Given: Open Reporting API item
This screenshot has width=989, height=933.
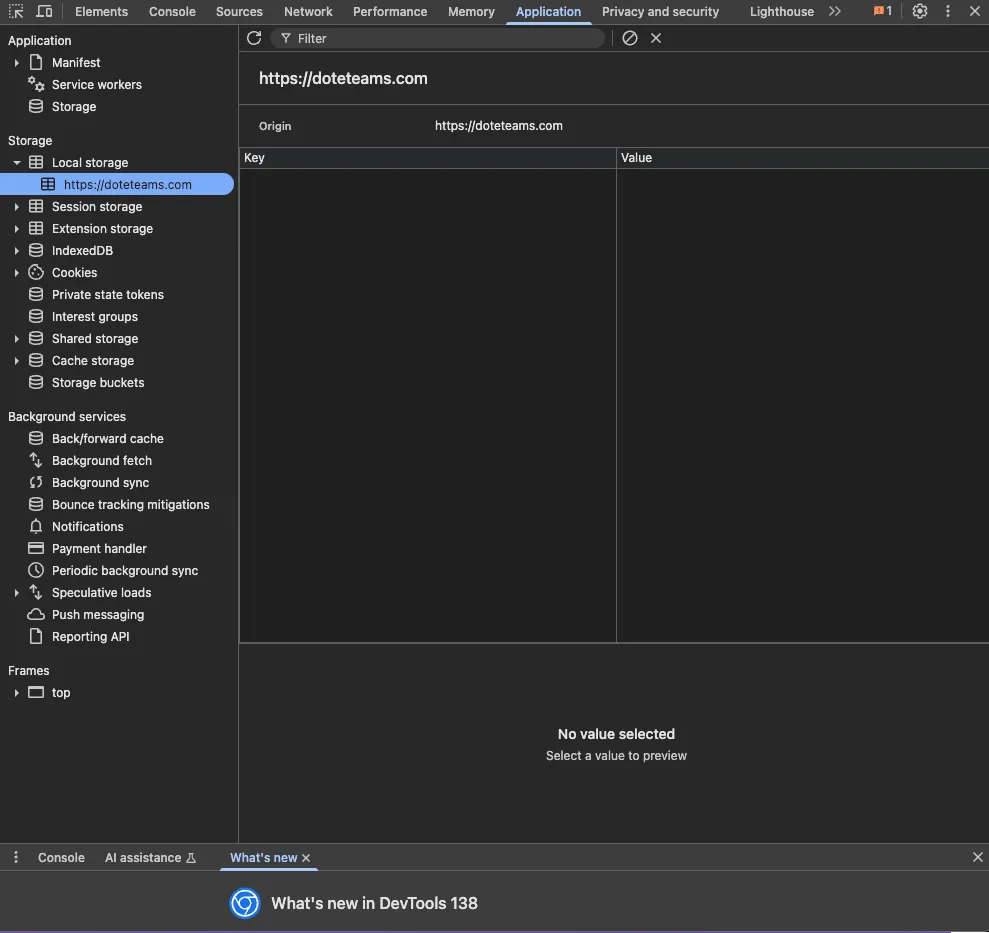Looking at the screenshot, I should pyautogui.click(x=90, y=637).
